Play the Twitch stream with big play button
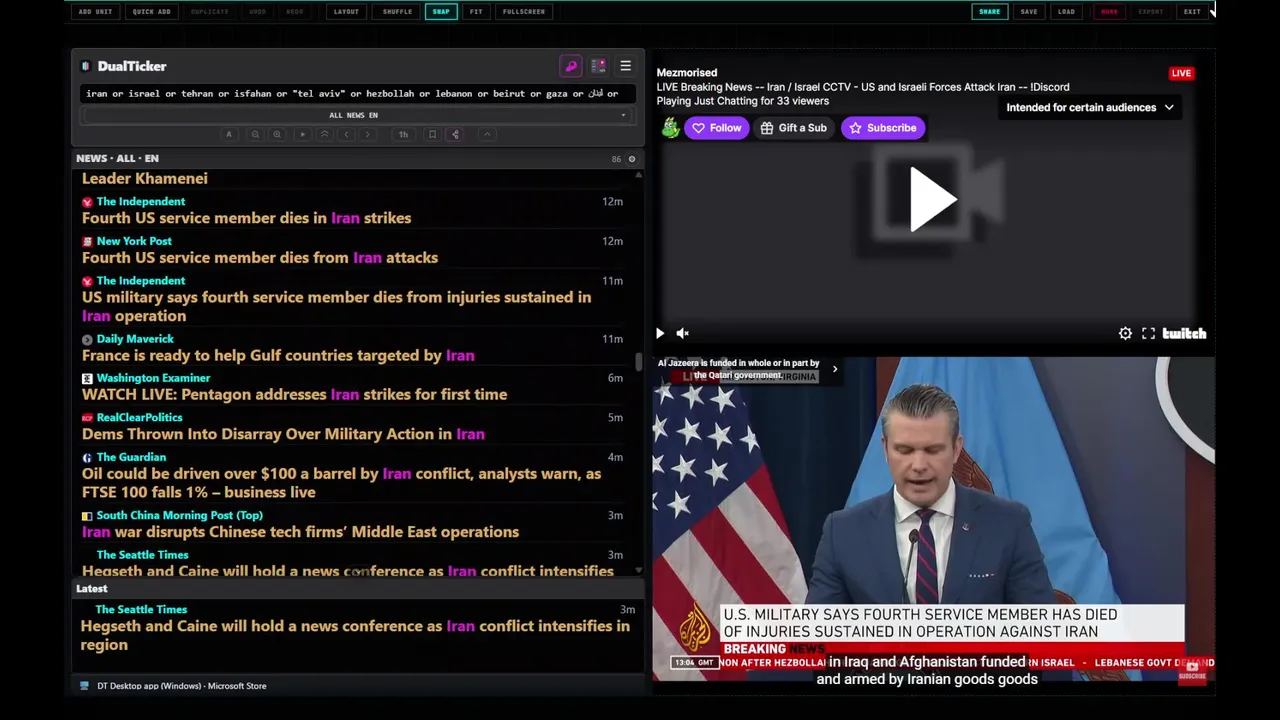 tap(932, 199)
